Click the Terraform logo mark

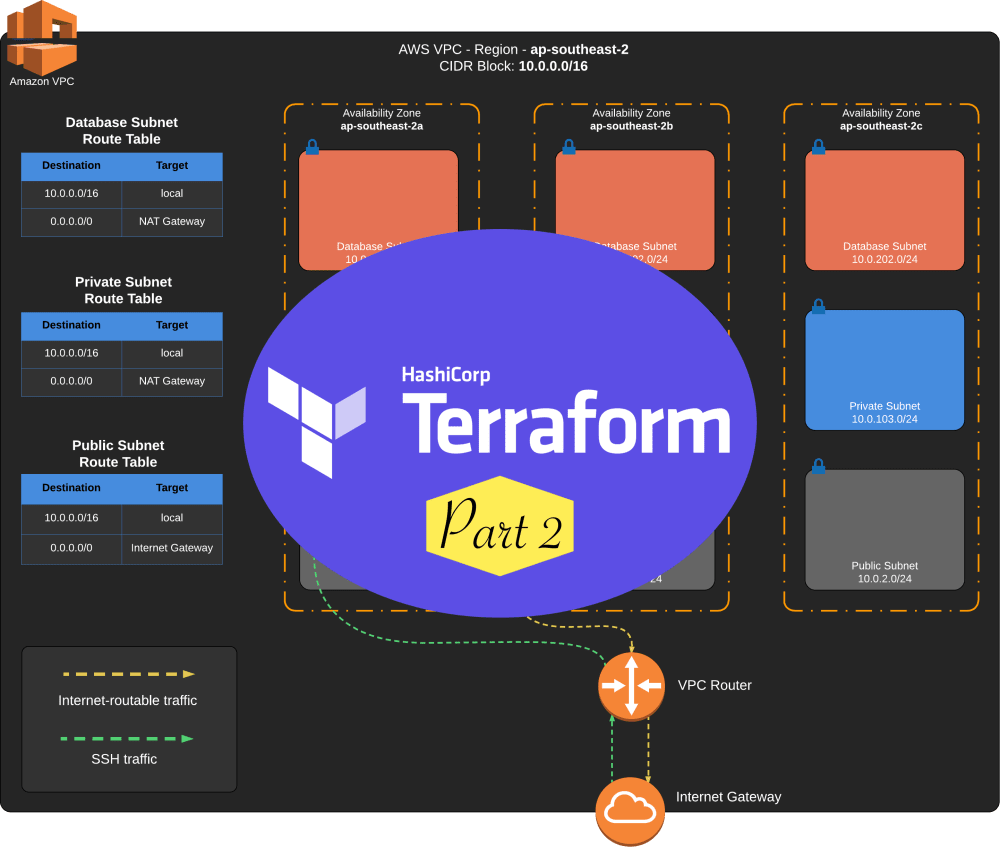pyautogui.click(x=317, y=422)
